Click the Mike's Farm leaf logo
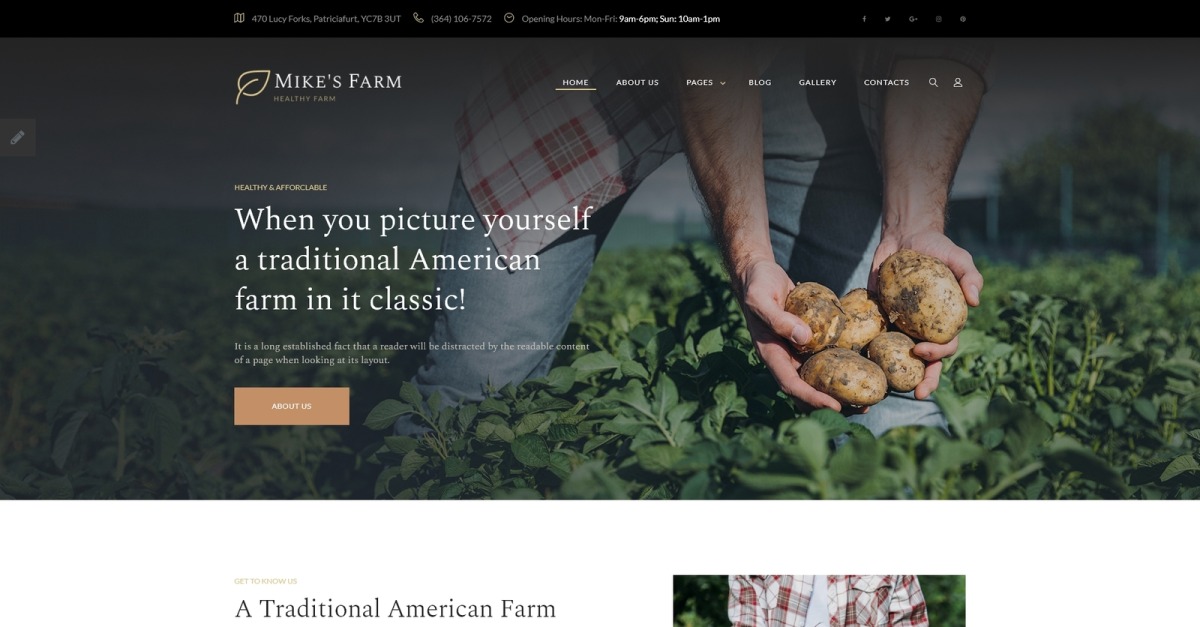The height and width of the screenshot is (627, 1200). pos(252,86)
